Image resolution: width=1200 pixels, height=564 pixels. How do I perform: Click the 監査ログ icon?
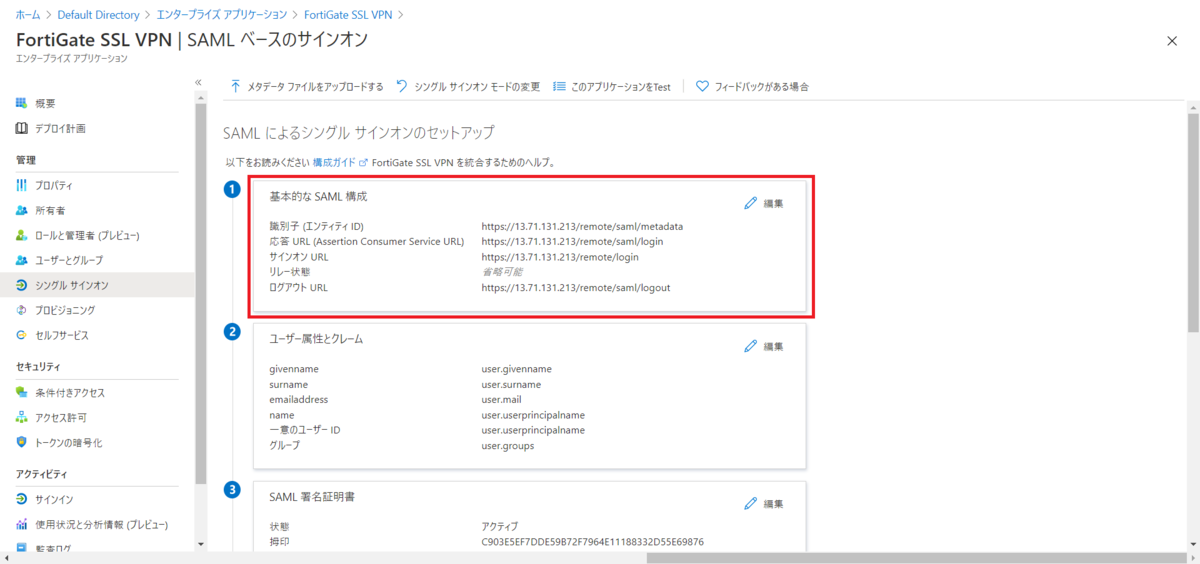tap(21, 548)
